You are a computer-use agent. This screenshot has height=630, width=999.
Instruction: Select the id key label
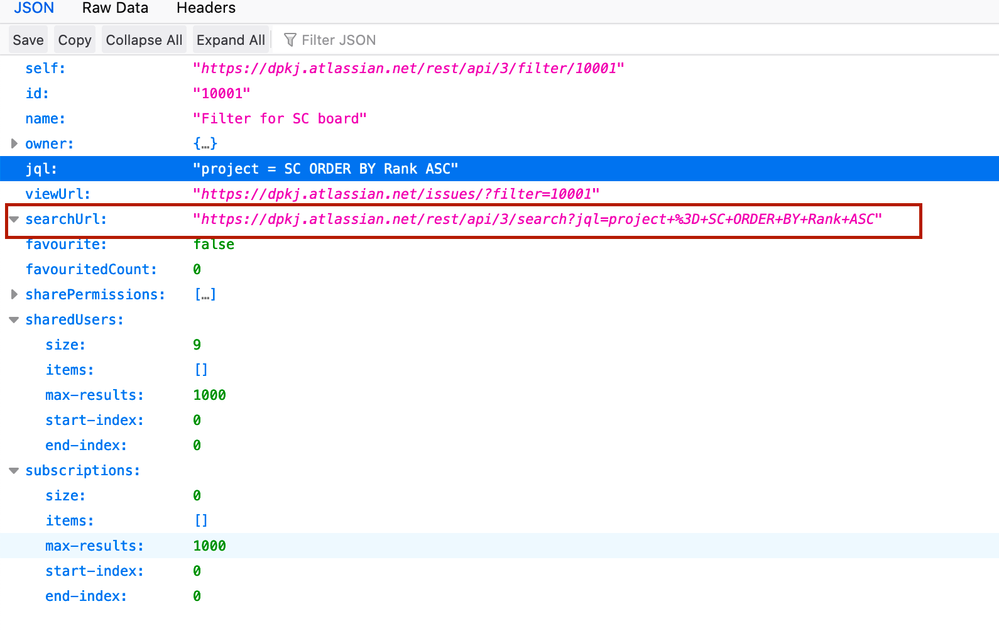(x=37, y=94)
